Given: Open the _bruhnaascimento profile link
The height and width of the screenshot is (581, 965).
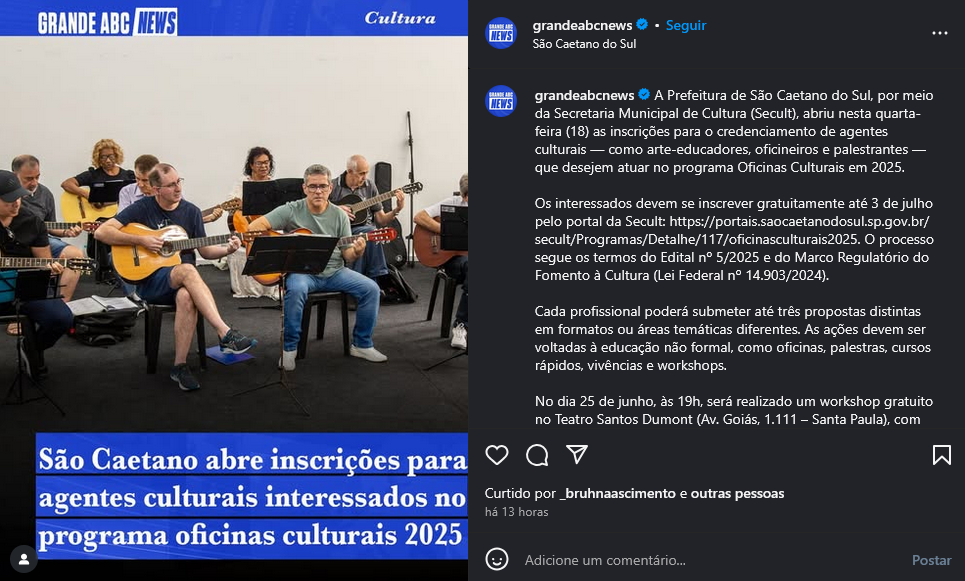Looking at the screenshot, I should coord(617,494).
